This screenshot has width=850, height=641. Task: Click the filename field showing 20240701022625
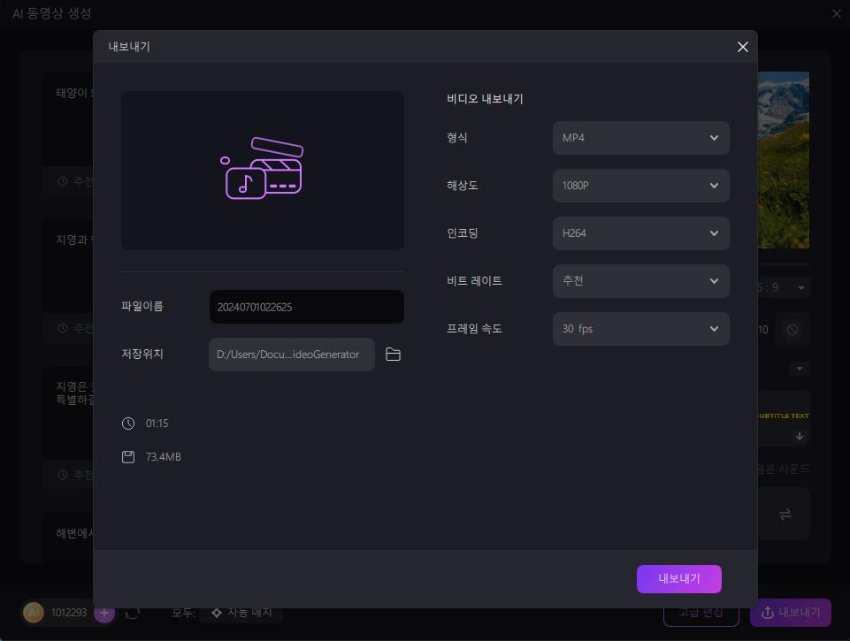point(306,306)
